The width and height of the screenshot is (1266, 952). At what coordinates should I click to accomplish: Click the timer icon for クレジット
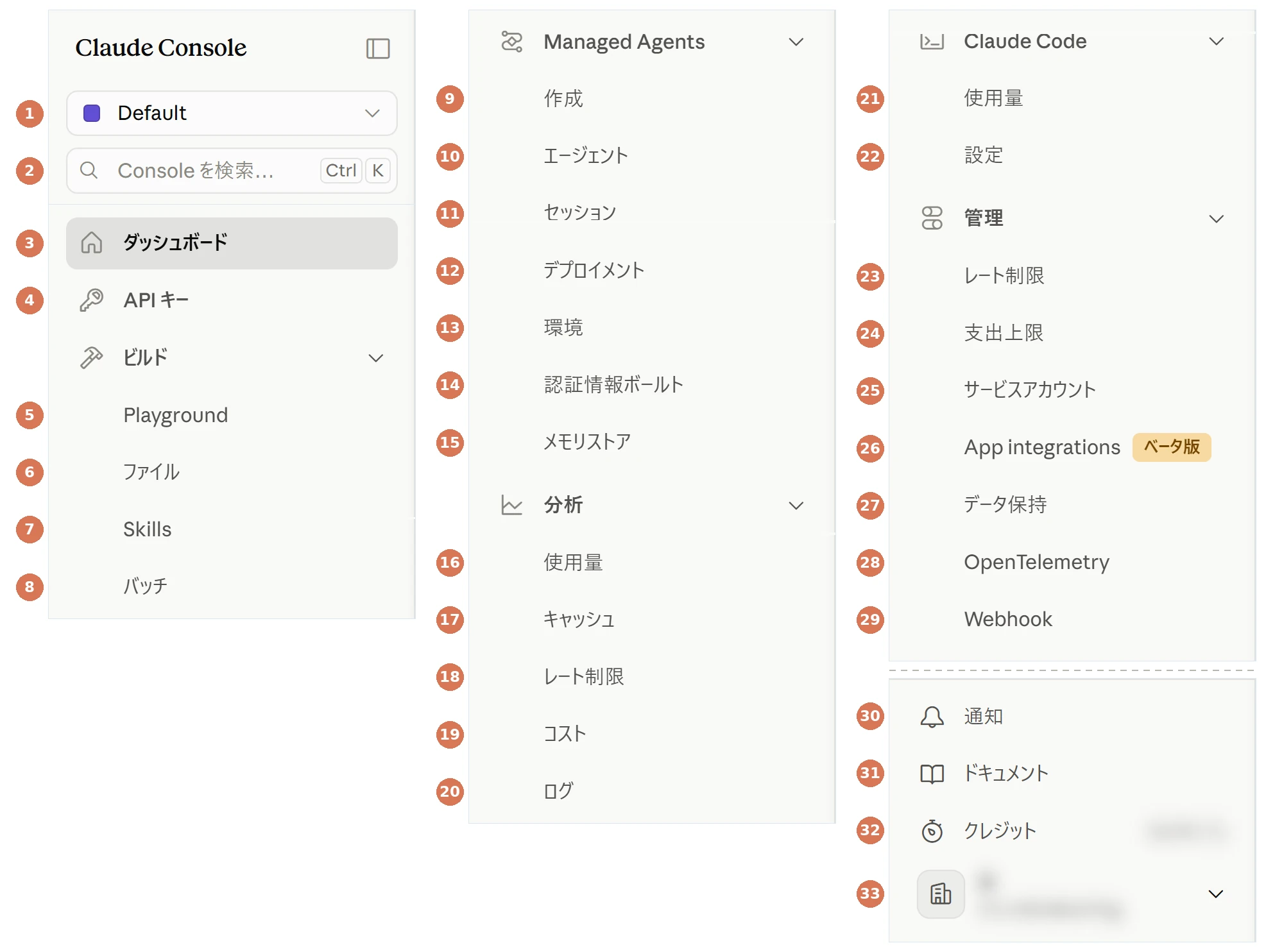coord(932,831)
